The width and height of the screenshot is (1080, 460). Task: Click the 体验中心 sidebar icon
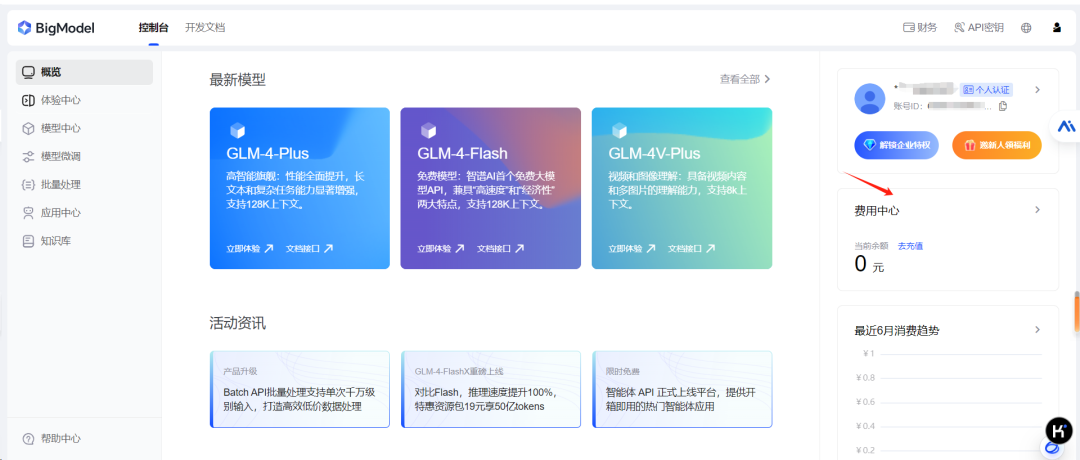[28, 100]
